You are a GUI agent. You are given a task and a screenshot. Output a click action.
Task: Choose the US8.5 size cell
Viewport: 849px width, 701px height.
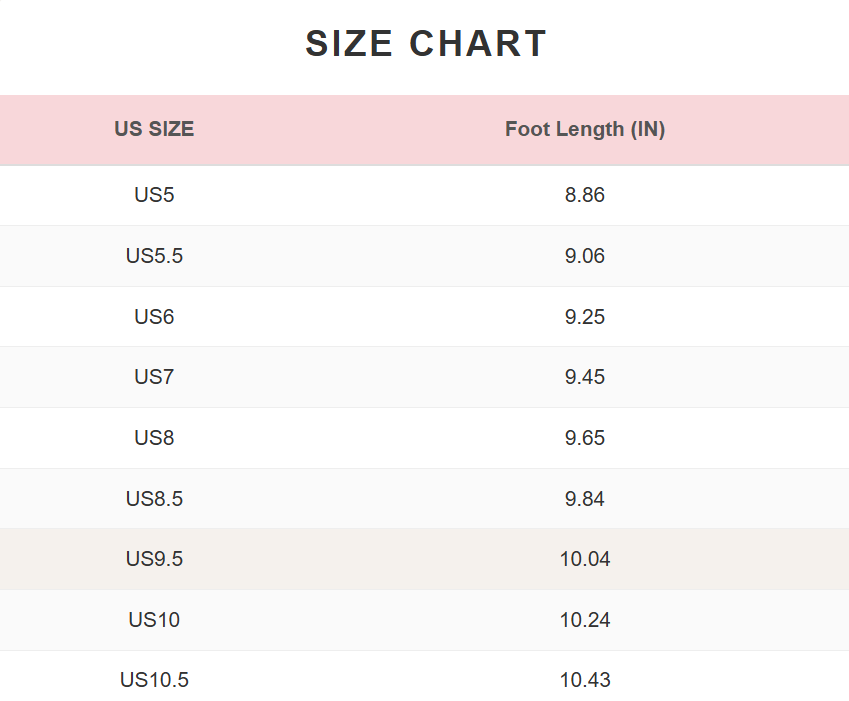(154, 499)
